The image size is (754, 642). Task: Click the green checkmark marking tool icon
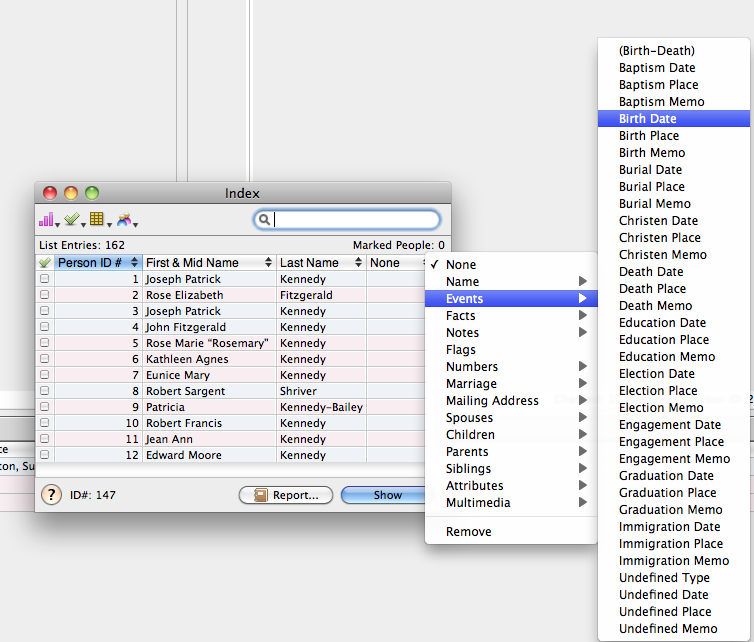(72, 220)
